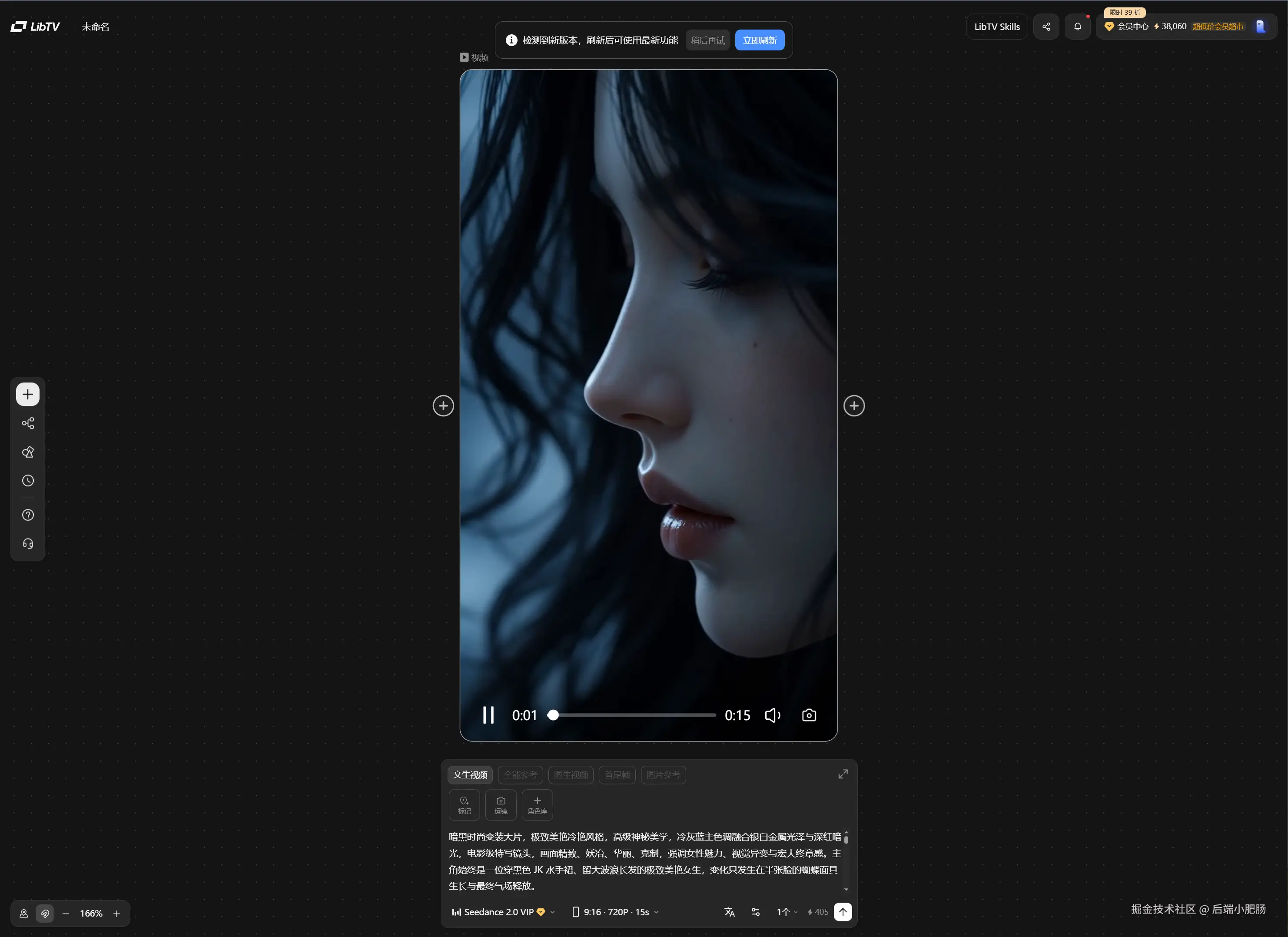Open the workflow nodes icon in the sidebar
Image resolution: width=1288 pixels, height=937 pixels.
coord(27,423)
